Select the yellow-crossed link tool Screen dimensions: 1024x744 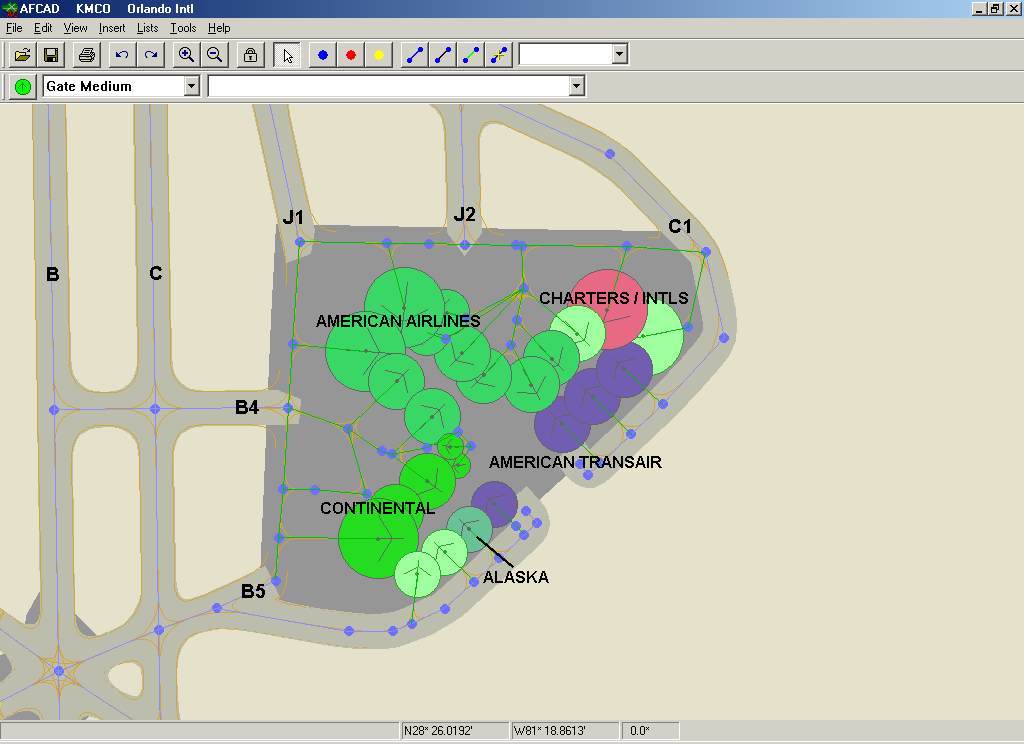click(499, 55)
